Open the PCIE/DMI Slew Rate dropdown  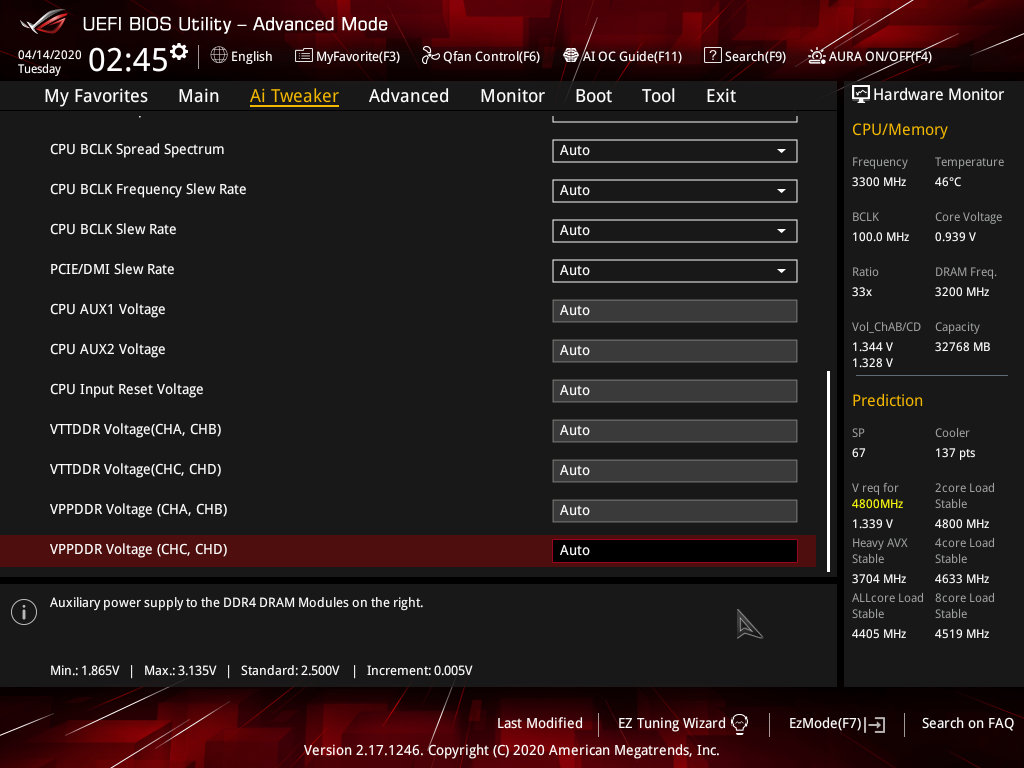pos(675,270)
